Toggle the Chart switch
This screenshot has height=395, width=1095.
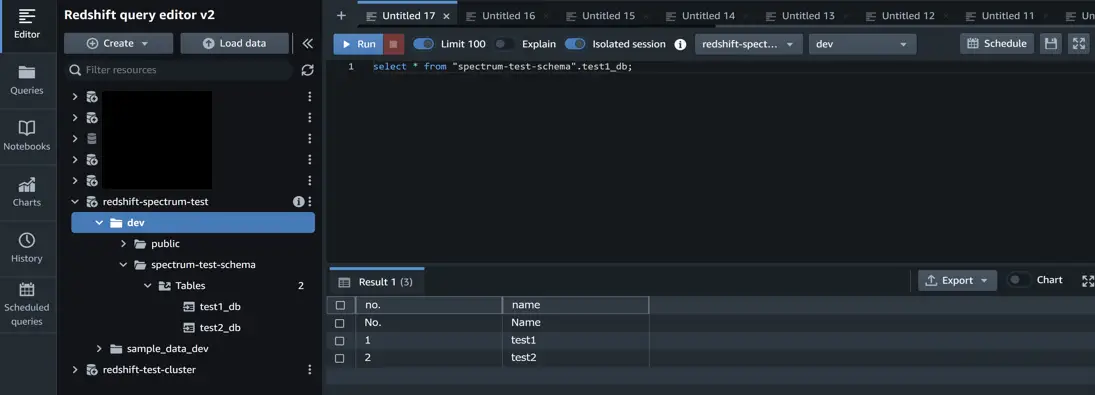(x=1019, y=280)
